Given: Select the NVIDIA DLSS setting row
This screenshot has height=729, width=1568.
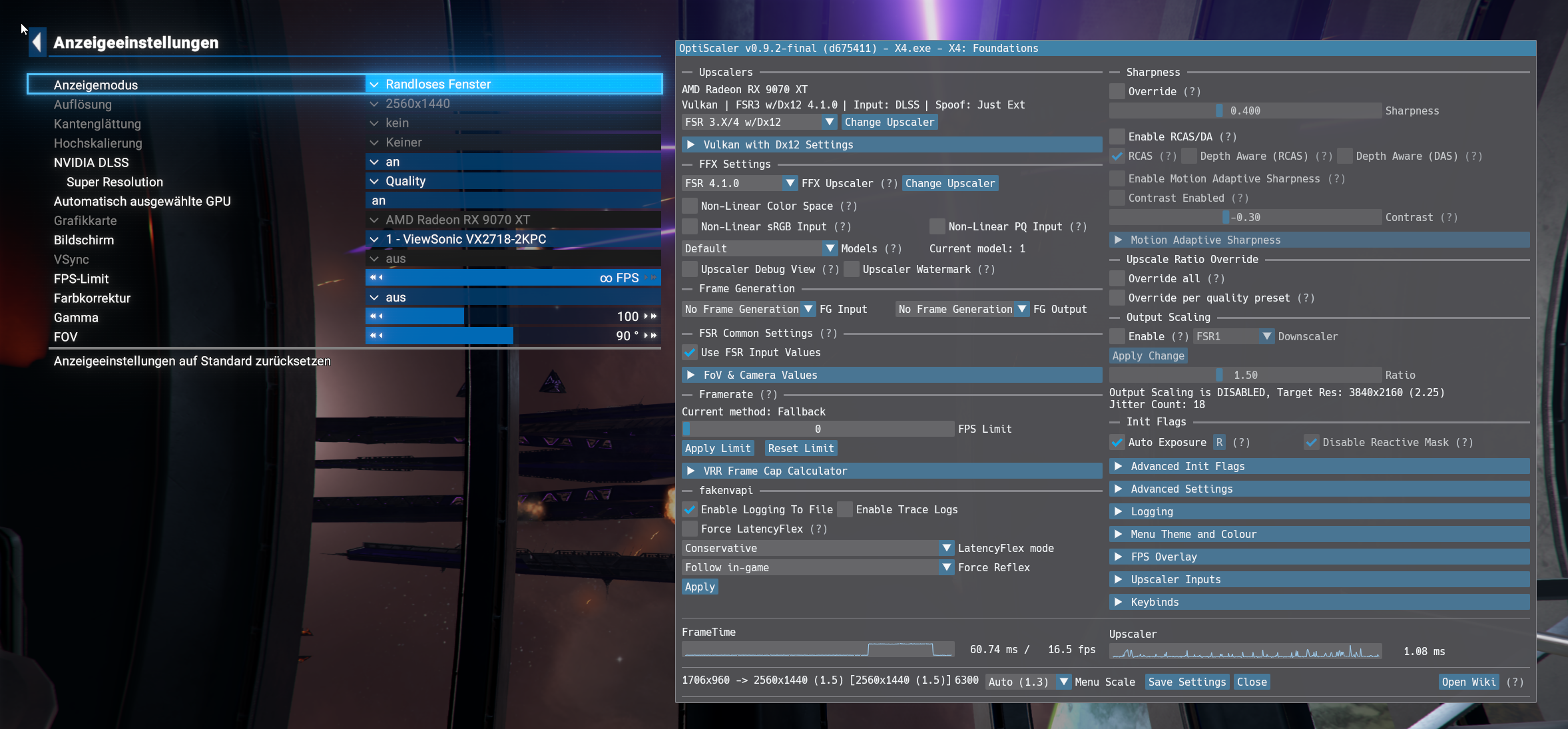Looking at the screenshot, I should click(x=357, y=162).
